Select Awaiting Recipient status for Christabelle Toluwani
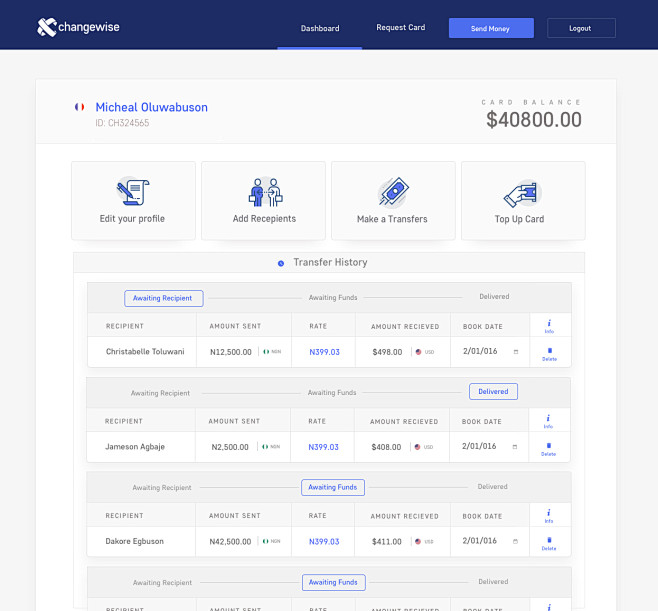 click(164, 298)
